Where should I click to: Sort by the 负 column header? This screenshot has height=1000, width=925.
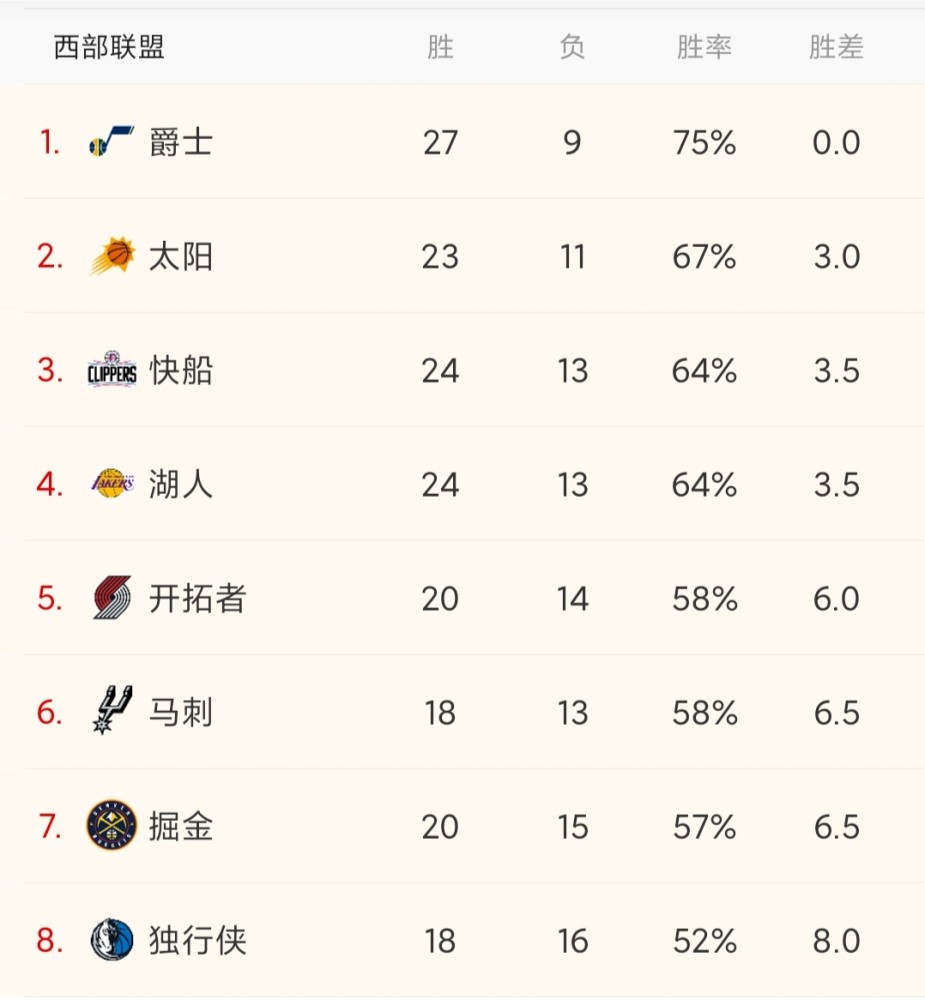click(x=572, y=47)
